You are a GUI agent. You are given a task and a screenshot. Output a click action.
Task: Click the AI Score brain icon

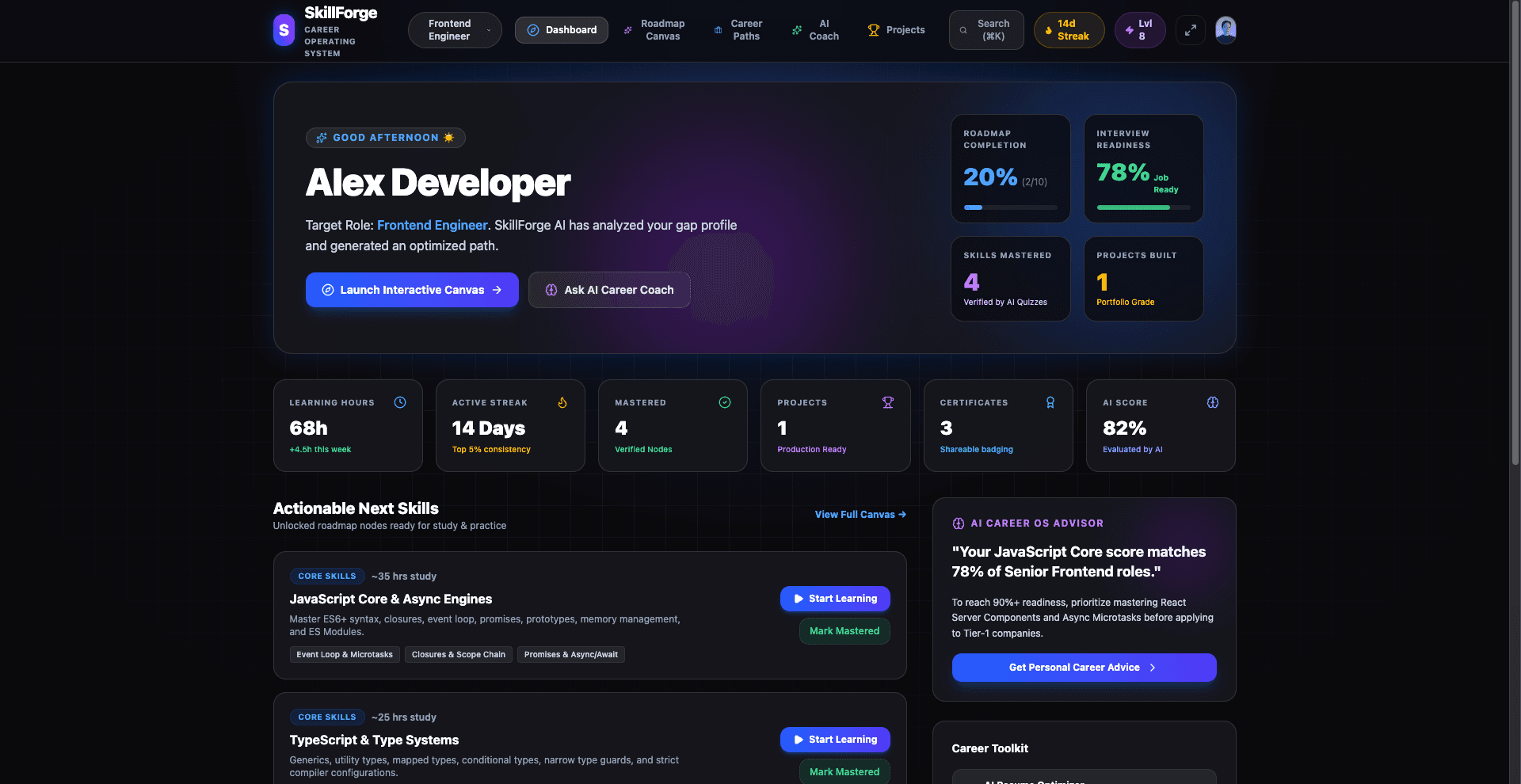[1213, 402]
